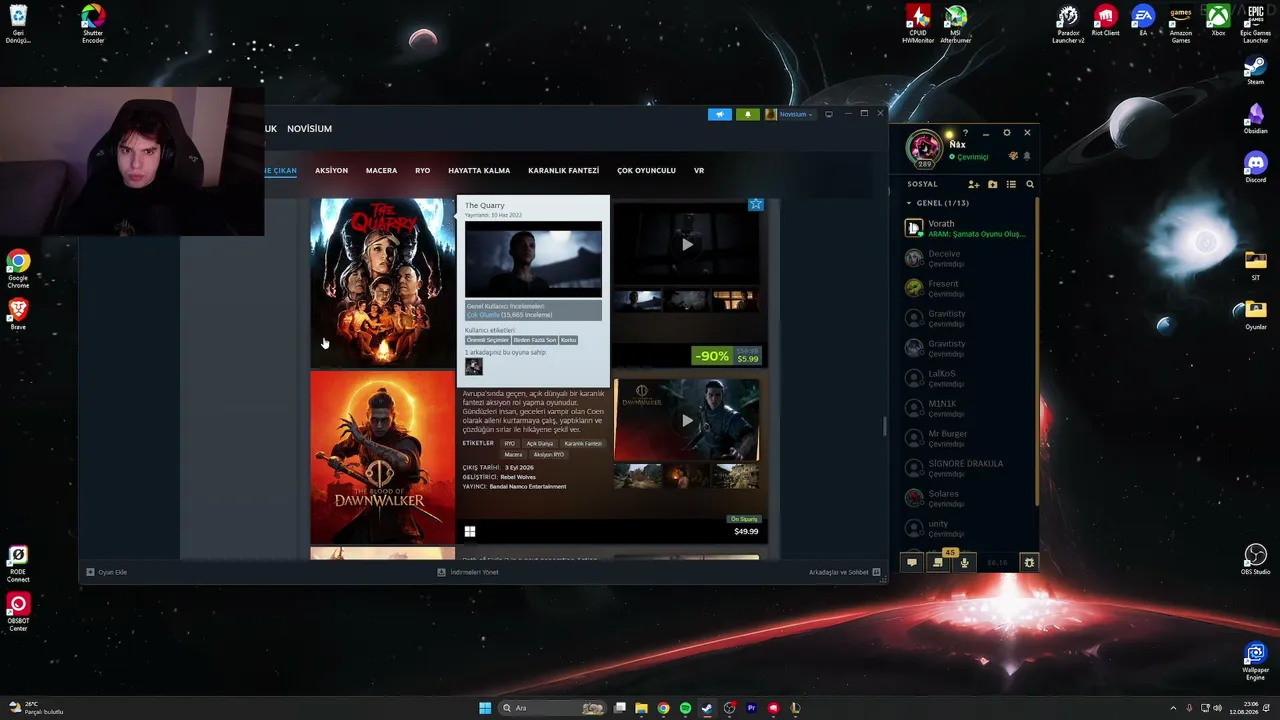
Task: Click the -90% $5.99 price button
Action: [727, 356]
